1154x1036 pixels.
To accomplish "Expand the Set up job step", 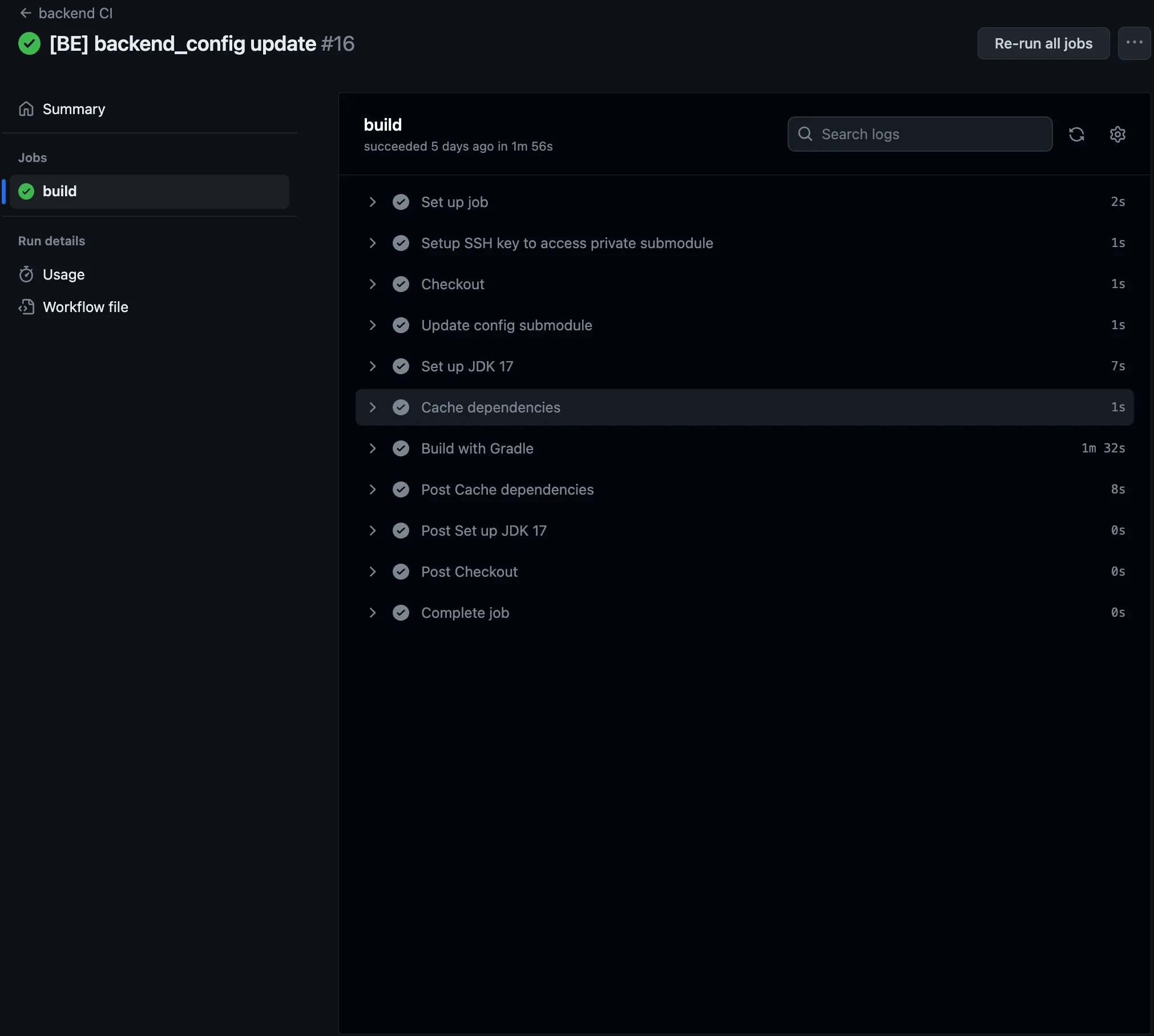I will pos(373,202).
